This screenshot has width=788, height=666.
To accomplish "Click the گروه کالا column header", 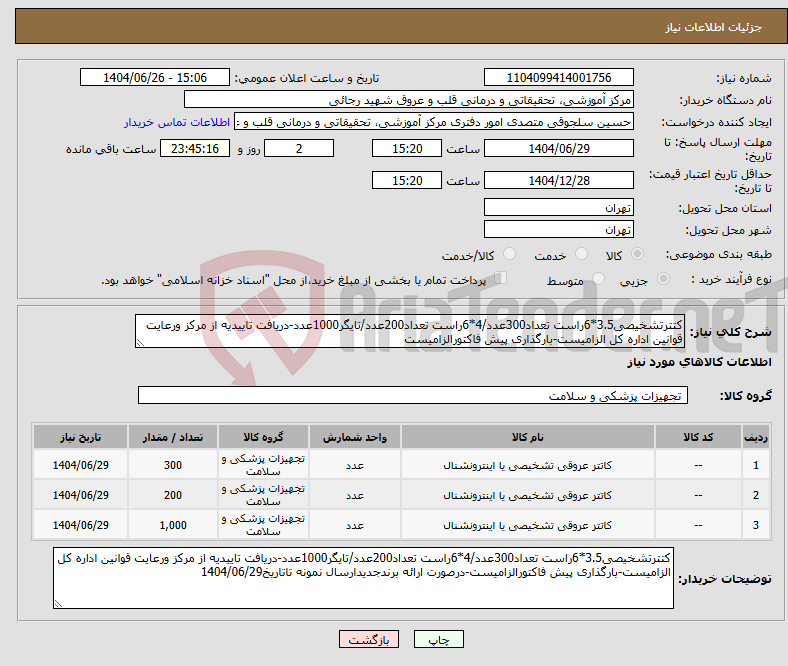I will click(x=263, y=437).
